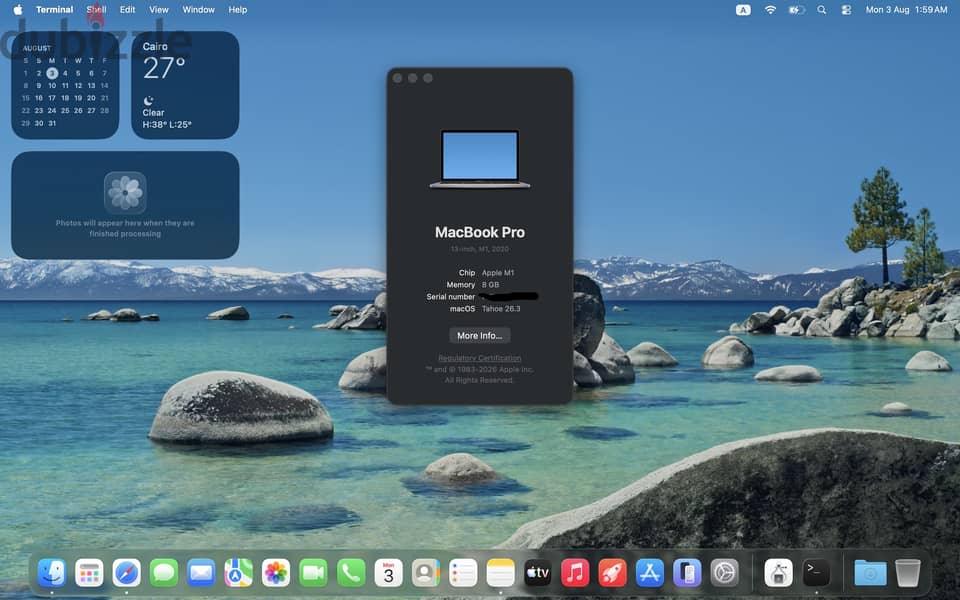
Task: Open the Calendar Dock icon showing 3
Action: [x=388, y=573]
